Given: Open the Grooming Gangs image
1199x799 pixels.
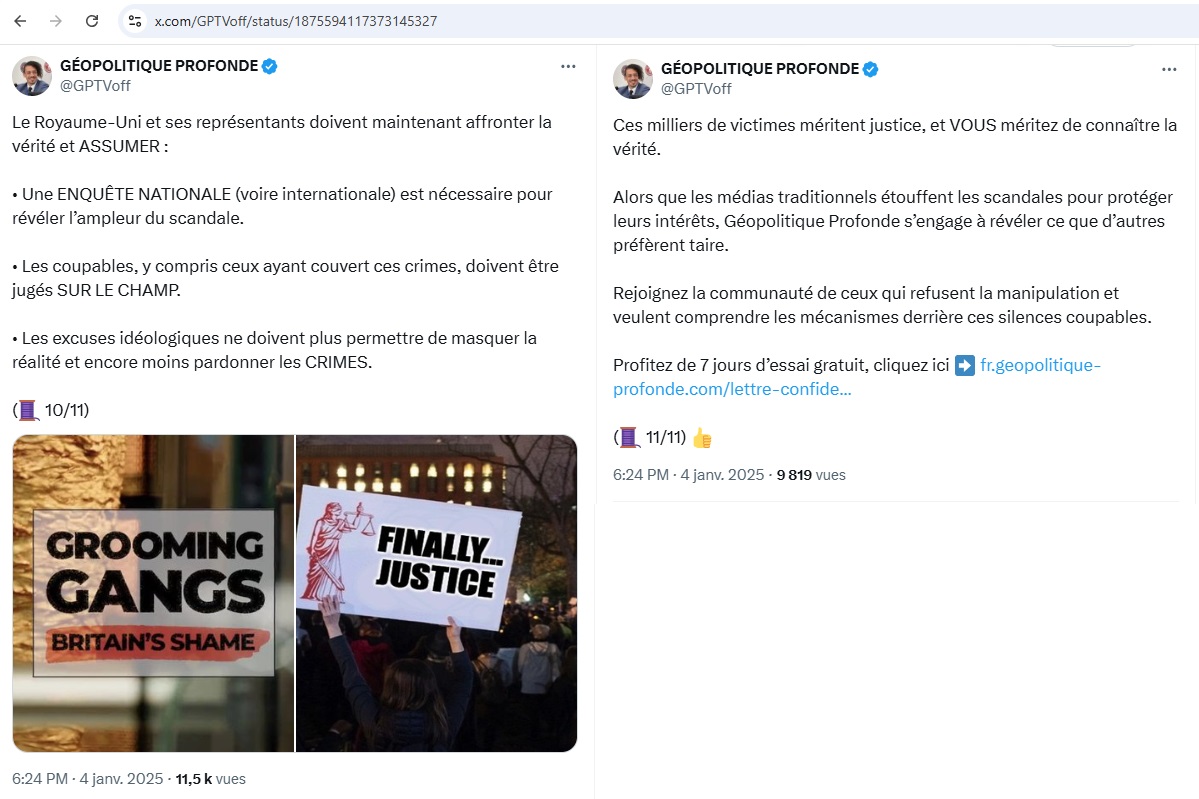Looking at the screenshot, I should coord(153,593).
